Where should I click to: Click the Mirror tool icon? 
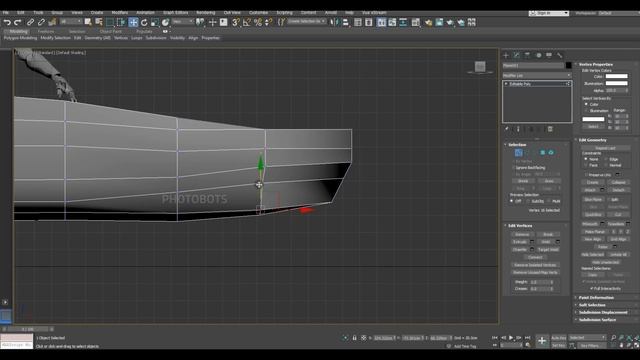pos(334,22)
